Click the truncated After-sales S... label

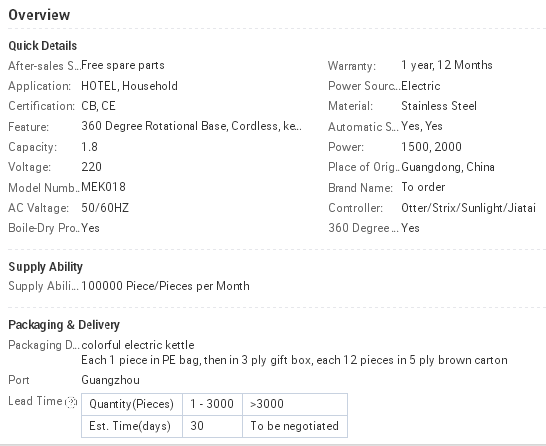44,65
